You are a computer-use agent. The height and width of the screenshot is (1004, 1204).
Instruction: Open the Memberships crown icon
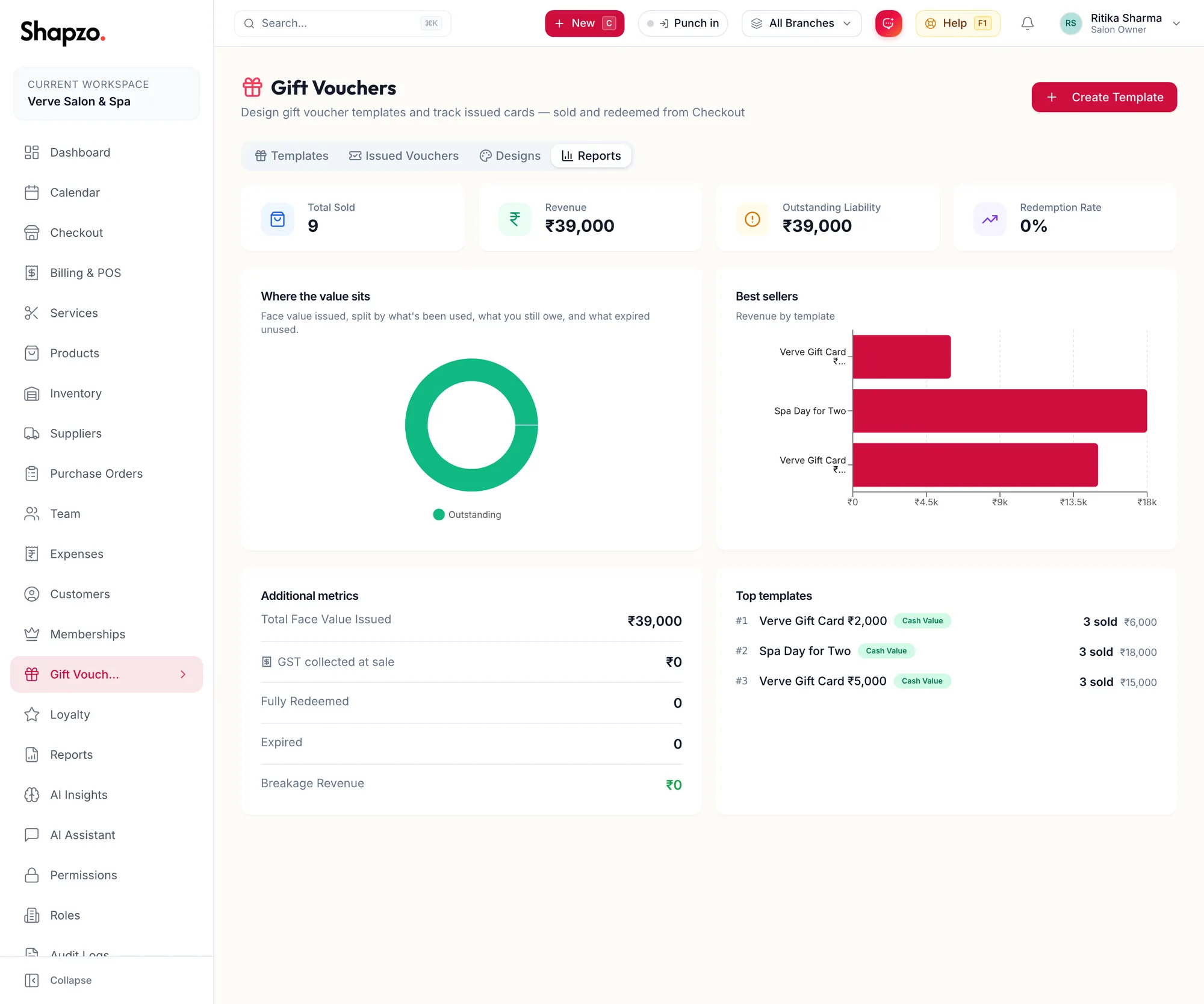click(x=31, y=634)
